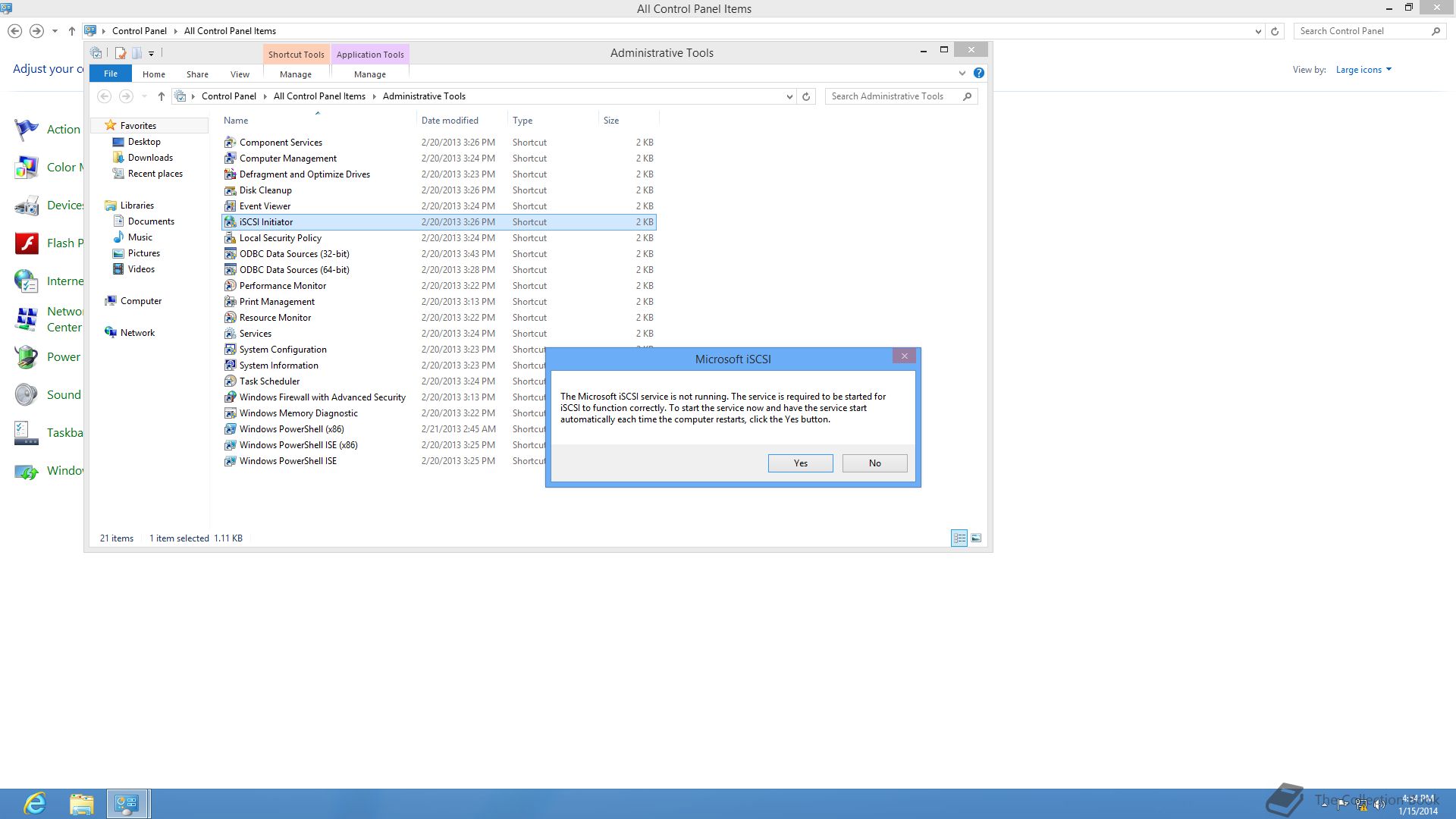1456x819 pixels.
Task: Open the Administrative Tools address history dropdown
Action: click(x=789, y=96)
